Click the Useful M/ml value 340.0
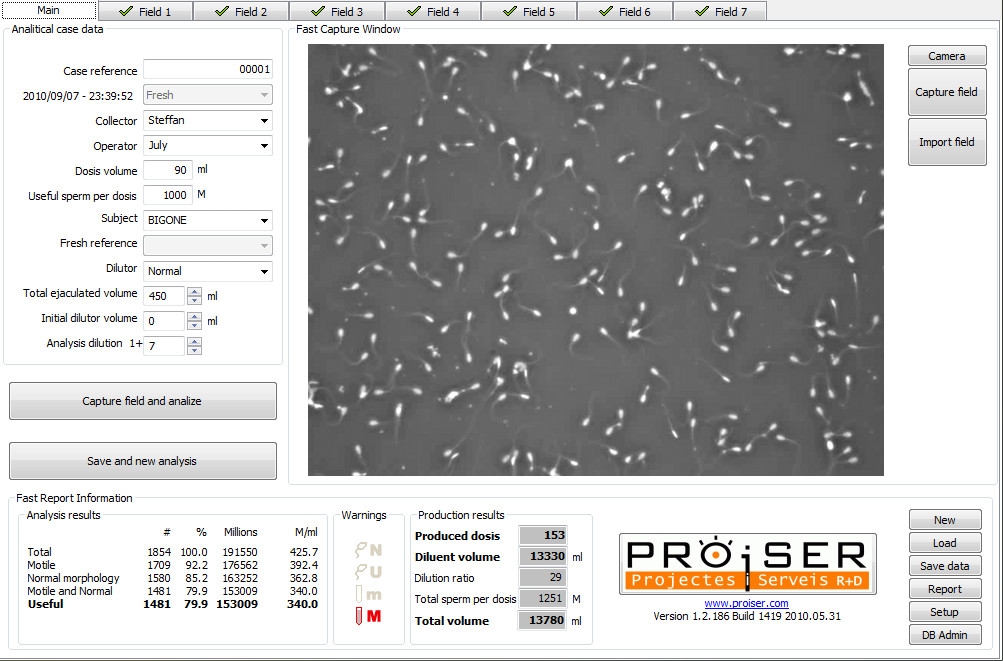This screenshot has width=1003, height=661. tap(303, 604)
